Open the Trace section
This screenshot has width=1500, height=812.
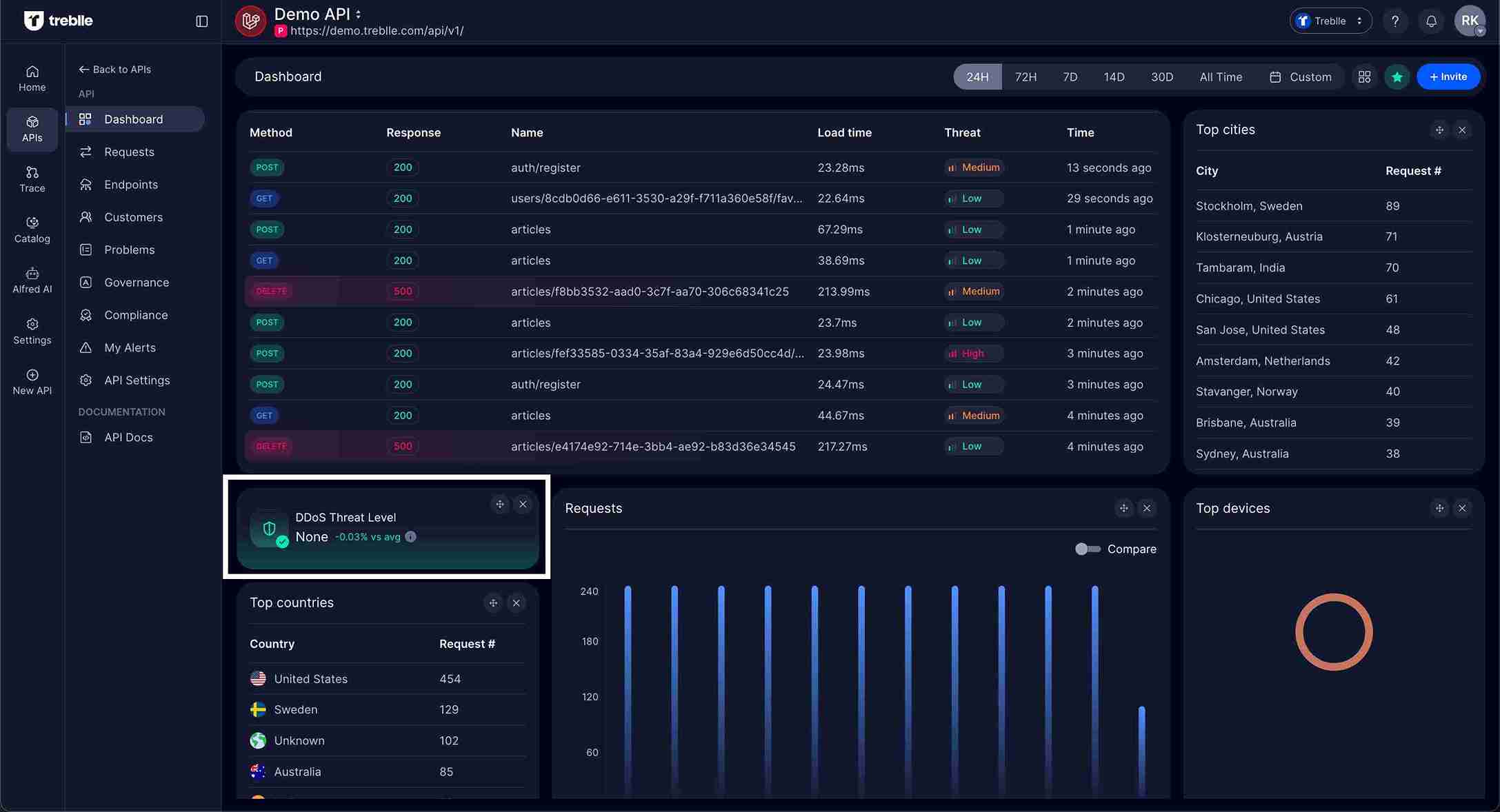click(32, 179)
